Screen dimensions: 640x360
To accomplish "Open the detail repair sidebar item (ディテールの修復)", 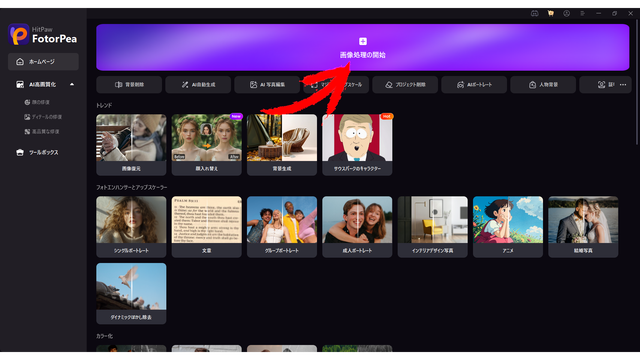I will coord(43,117).
